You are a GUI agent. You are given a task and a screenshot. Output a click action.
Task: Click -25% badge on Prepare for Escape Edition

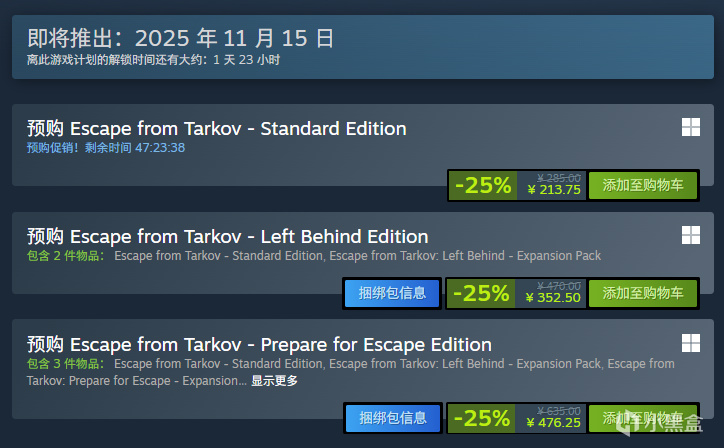482,417
